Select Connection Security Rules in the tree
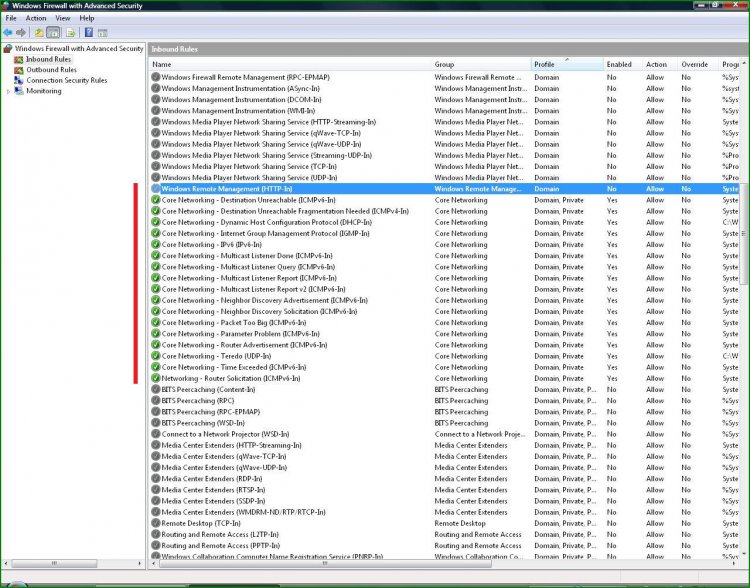750x588 pixels. (66, 80)
